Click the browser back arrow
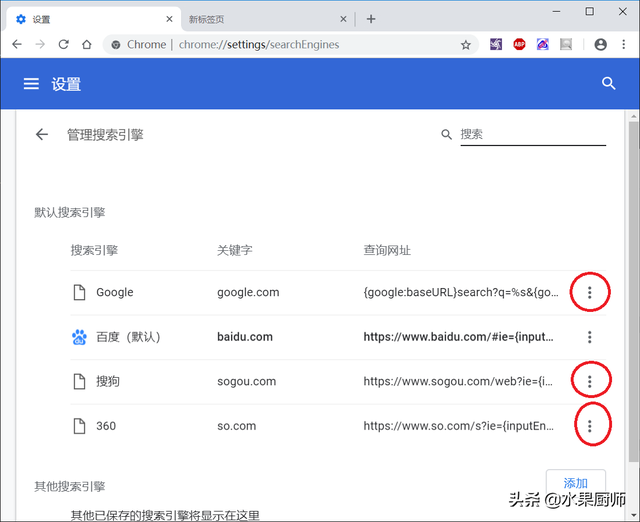 pos(17,44)
